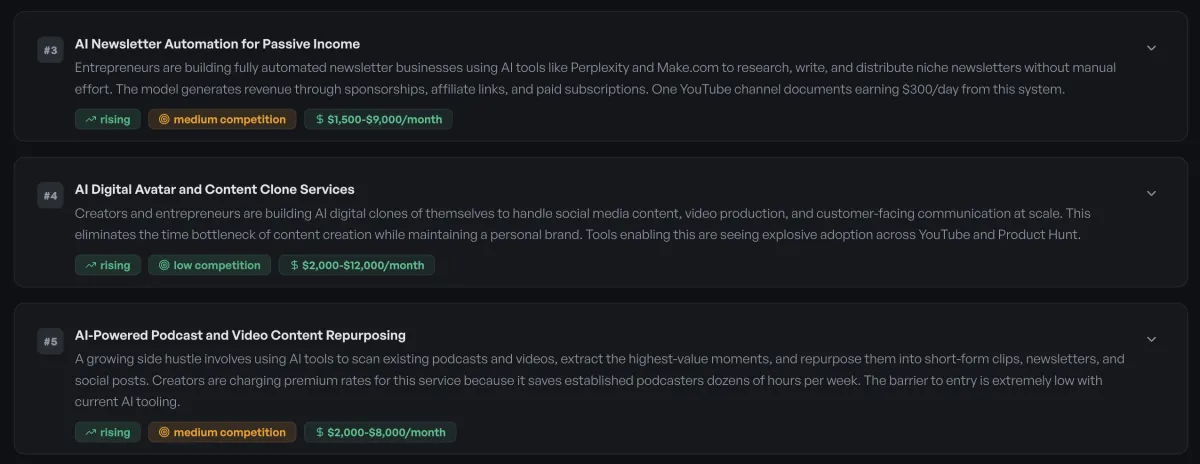
Task: Click the #4 rank badge
Action: (x=51, y=196)
